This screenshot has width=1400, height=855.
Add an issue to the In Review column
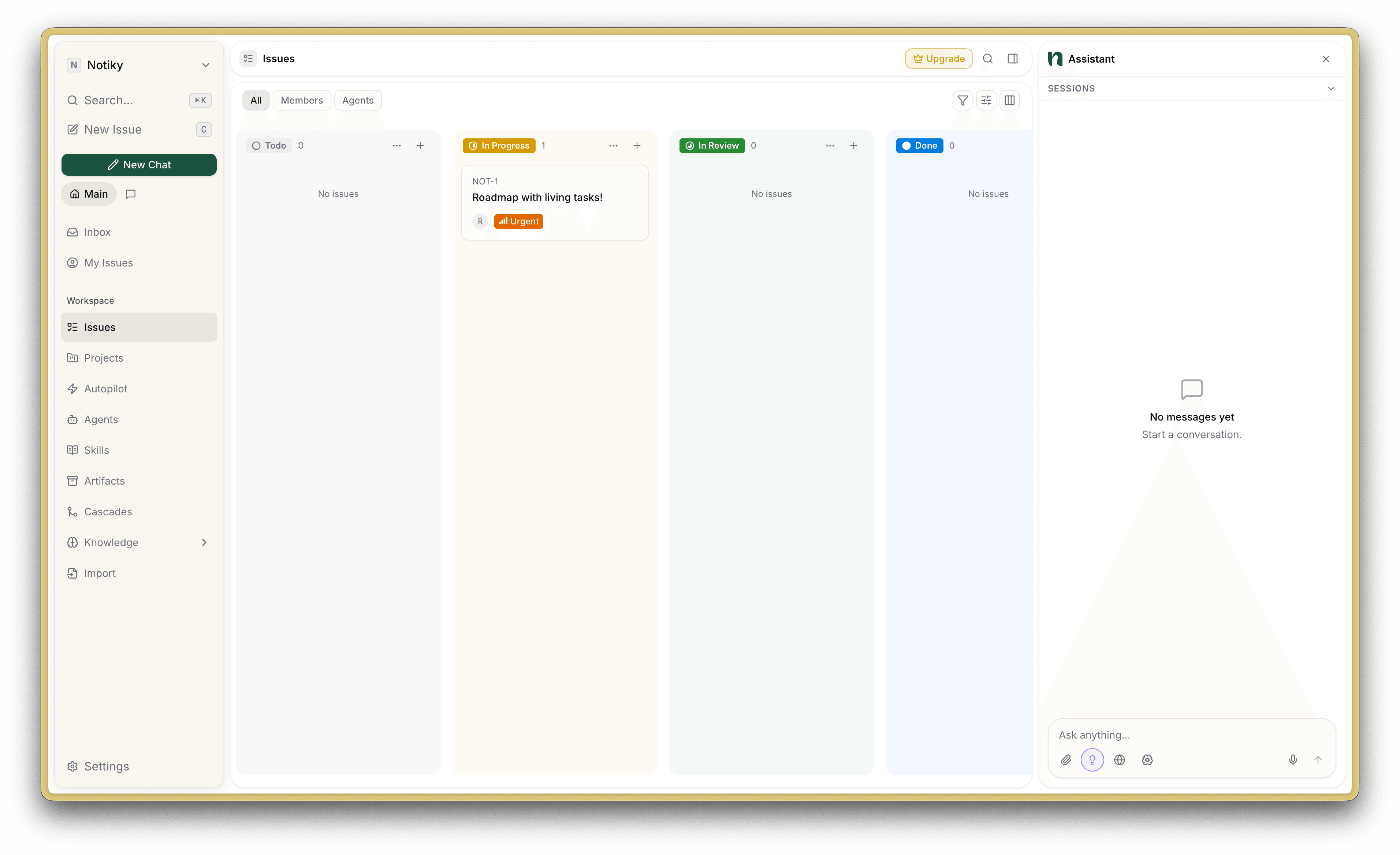(853, 146)
